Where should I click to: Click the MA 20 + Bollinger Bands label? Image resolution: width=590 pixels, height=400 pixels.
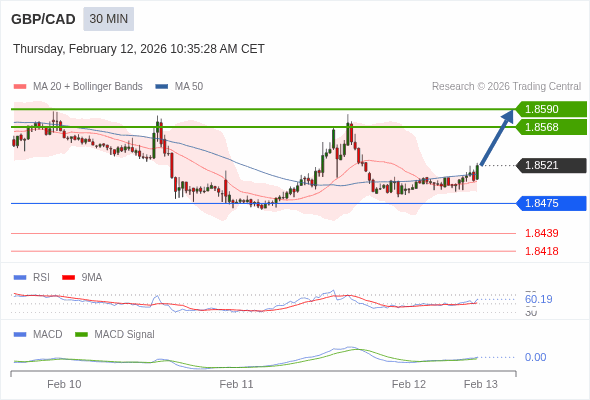coord(88,87)
